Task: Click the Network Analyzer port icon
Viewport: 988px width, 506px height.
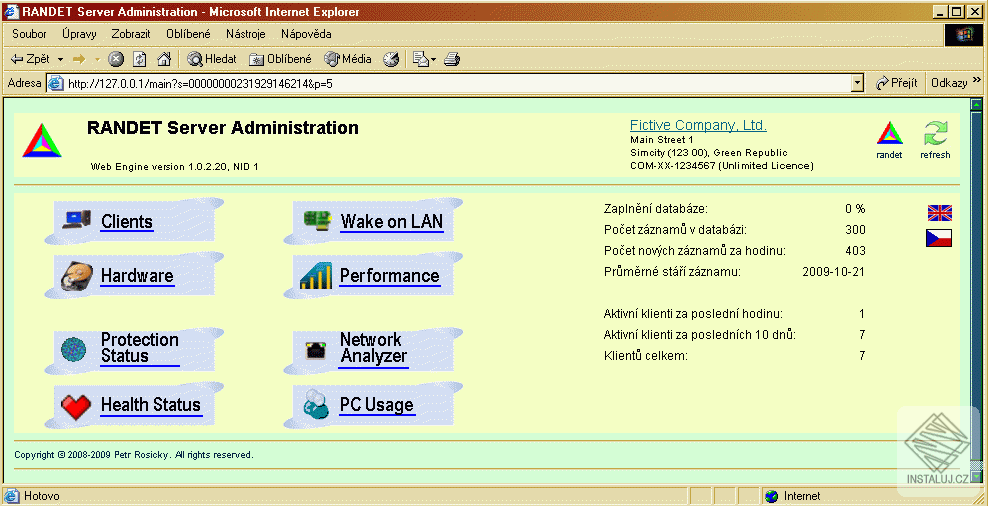Action: tap(315, 350)
